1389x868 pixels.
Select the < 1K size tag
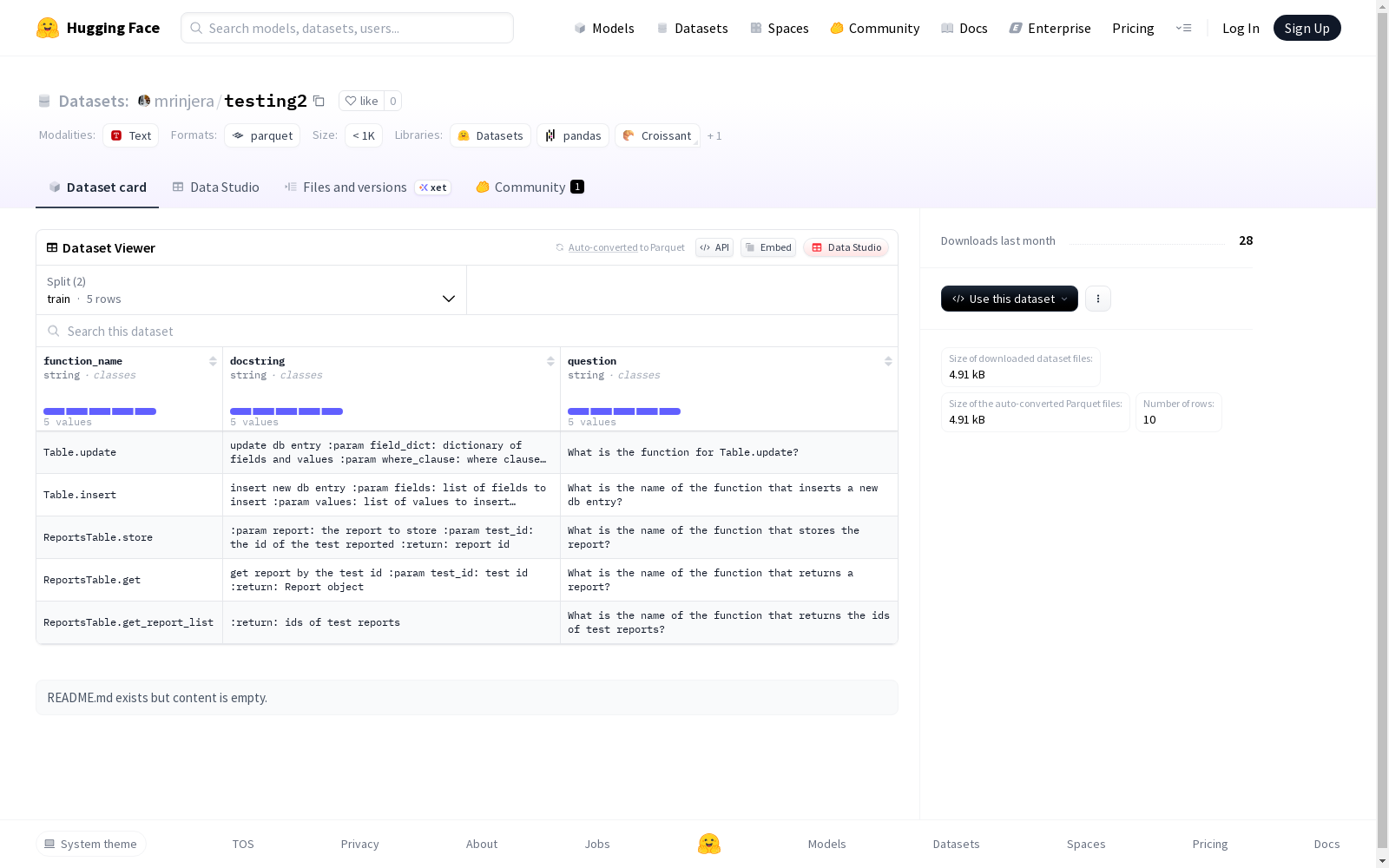(x=364, y=135)
